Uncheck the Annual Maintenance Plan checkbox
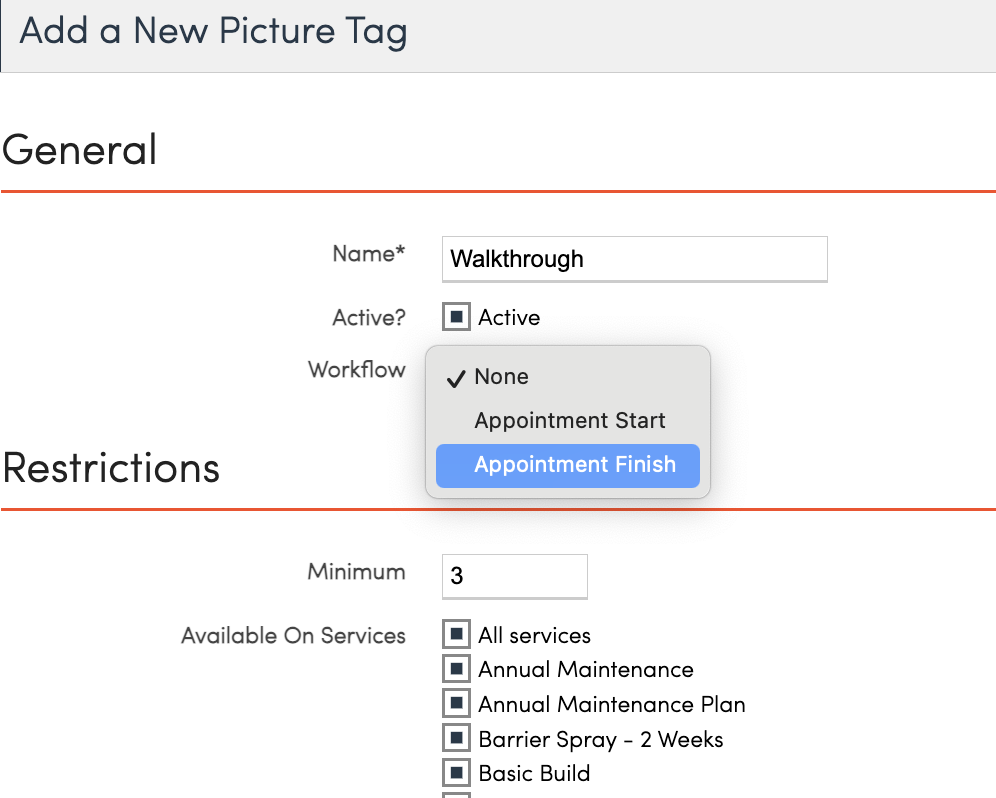This screenshot has height=798, width=996. coord(456,704)
